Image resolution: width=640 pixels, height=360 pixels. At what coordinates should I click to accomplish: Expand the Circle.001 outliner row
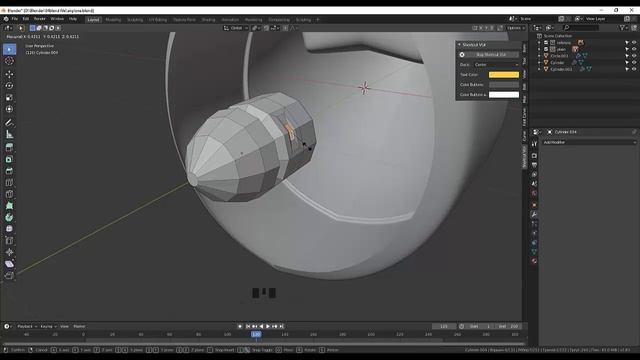[x=539, y=56]
